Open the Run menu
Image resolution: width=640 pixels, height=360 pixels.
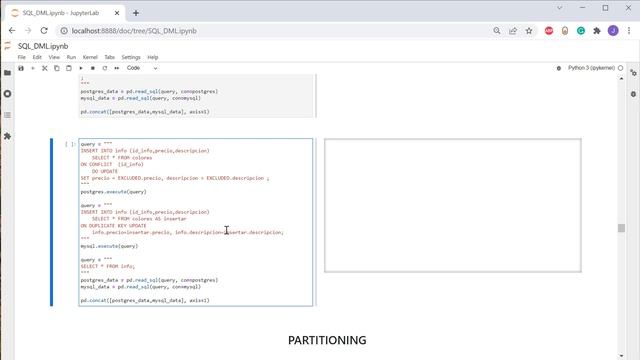(x=71, y=57)
